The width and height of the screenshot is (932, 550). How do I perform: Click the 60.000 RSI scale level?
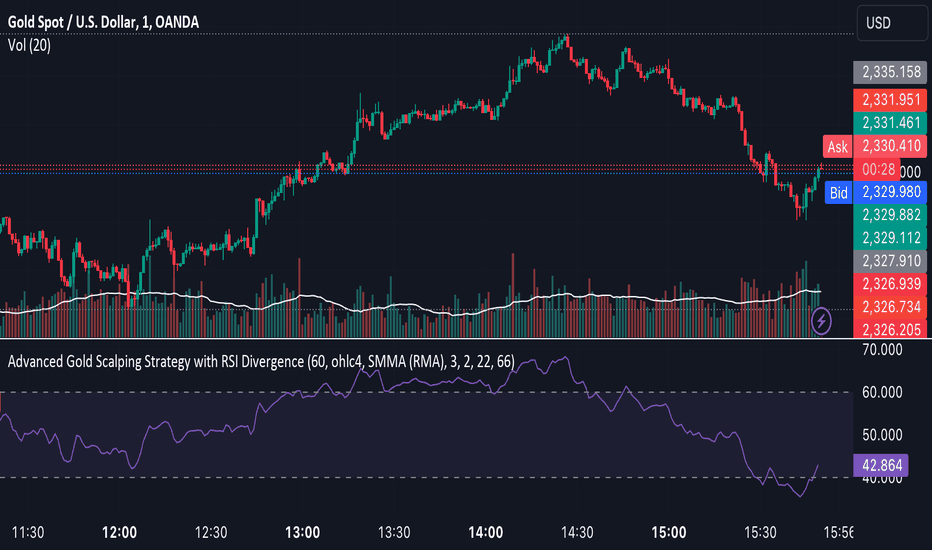tap(882, 392)
